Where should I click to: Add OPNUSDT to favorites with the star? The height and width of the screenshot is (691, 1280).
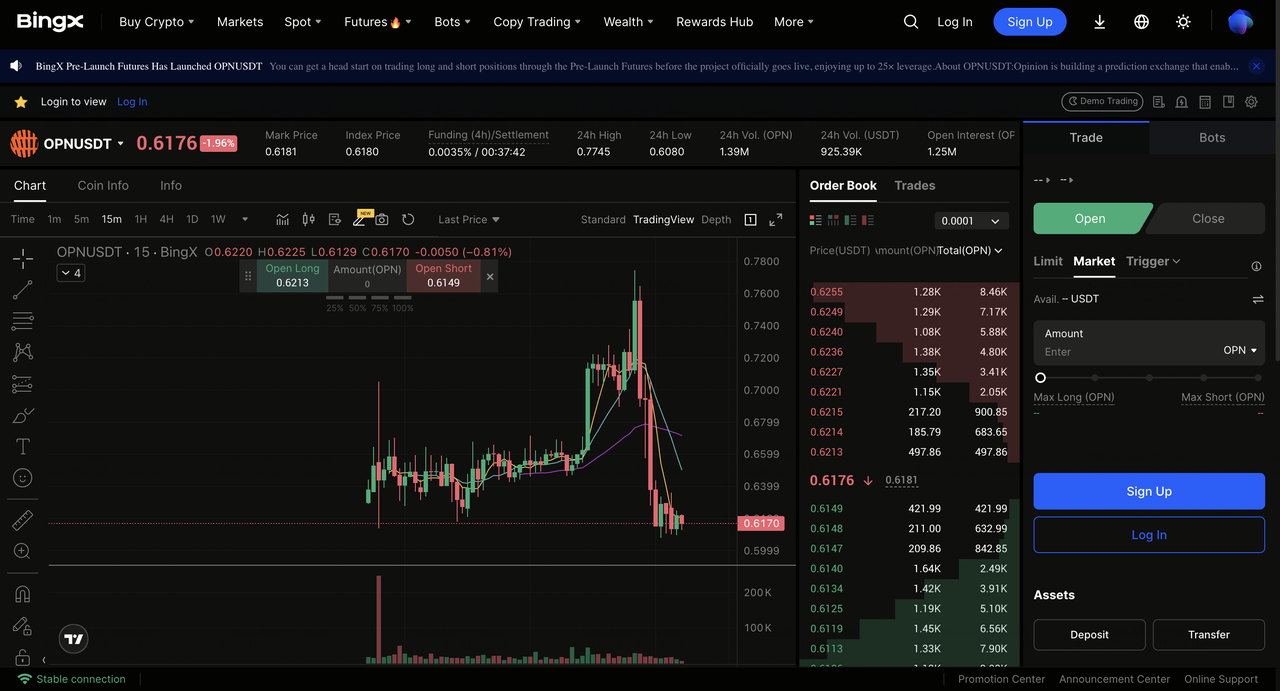tap(21, 102)
